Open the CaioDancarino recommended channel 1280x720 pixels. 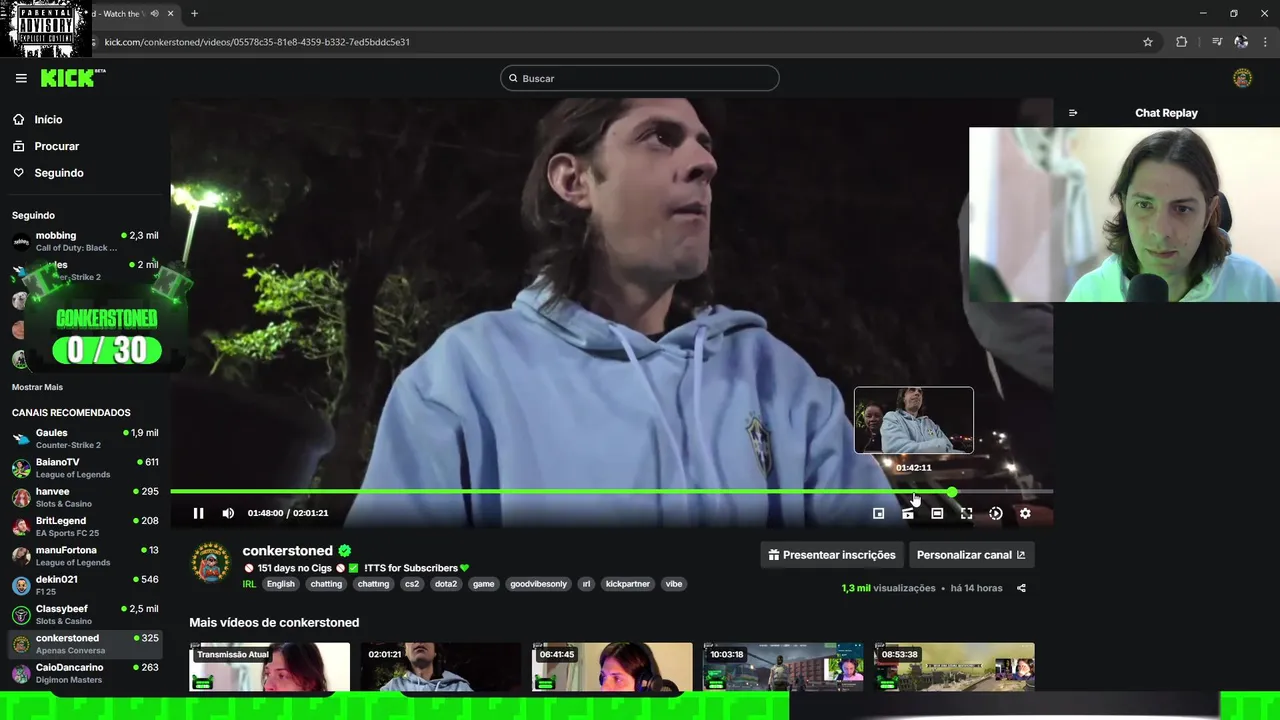[x=85, y=673]
